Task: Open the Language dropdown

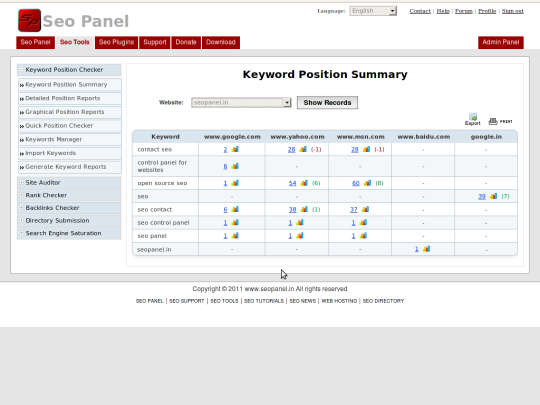Action: (373, 11)
